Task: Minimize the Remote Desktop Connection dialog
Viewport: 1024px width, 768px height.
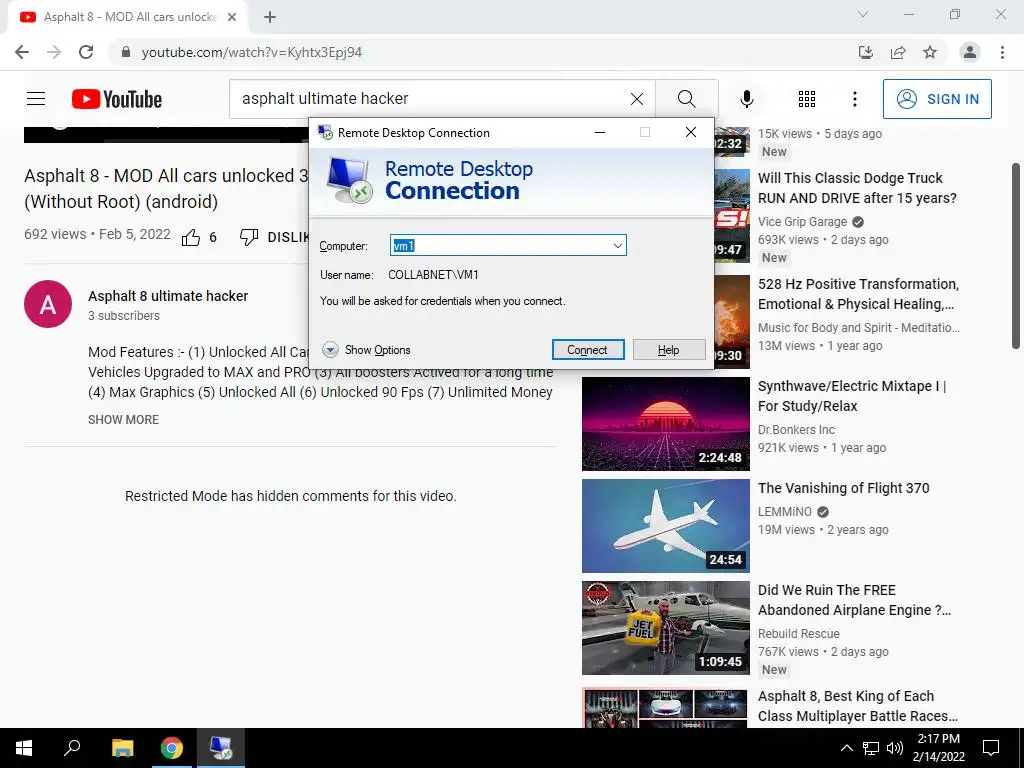Action: coord(600,133)
